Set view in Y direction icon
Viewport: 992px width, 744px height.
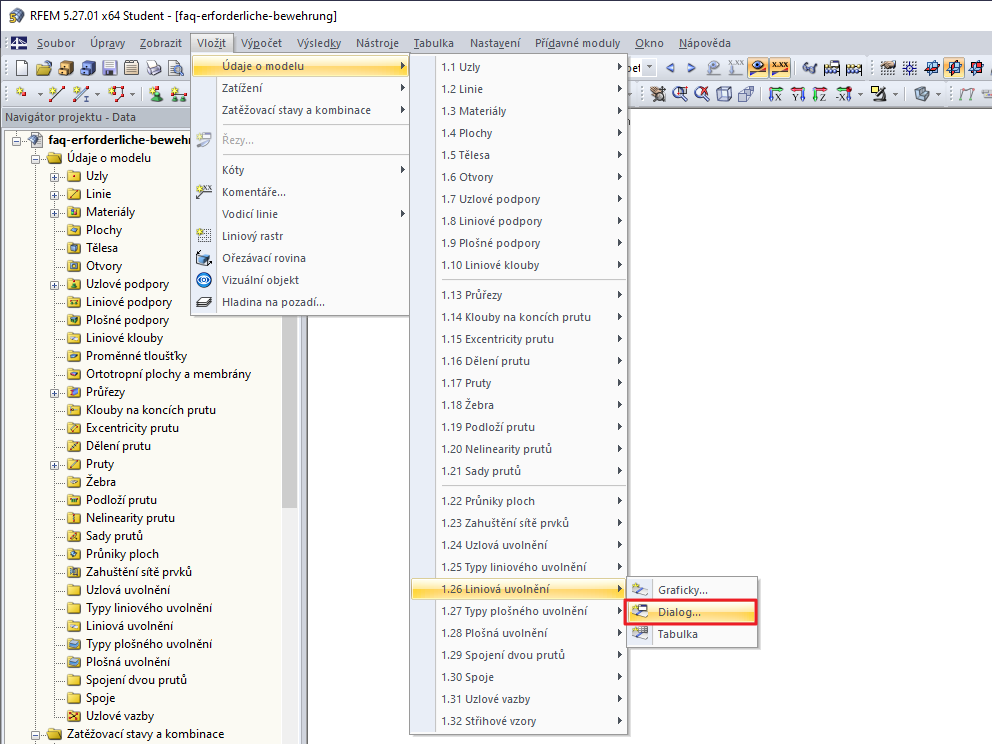(x=798, y=94)
